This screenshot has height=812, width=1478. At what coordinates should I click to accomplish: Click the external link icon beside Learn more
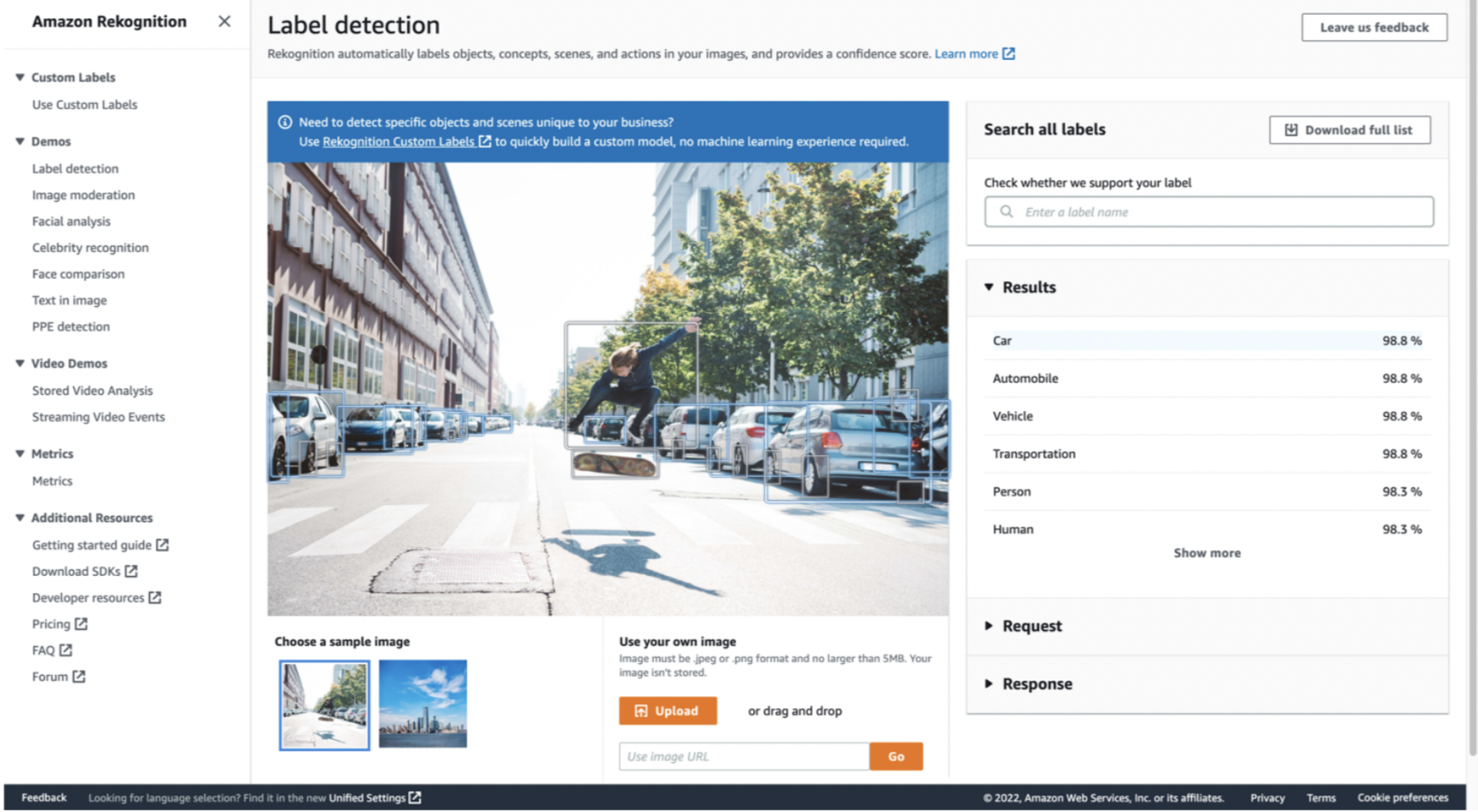1009,53
